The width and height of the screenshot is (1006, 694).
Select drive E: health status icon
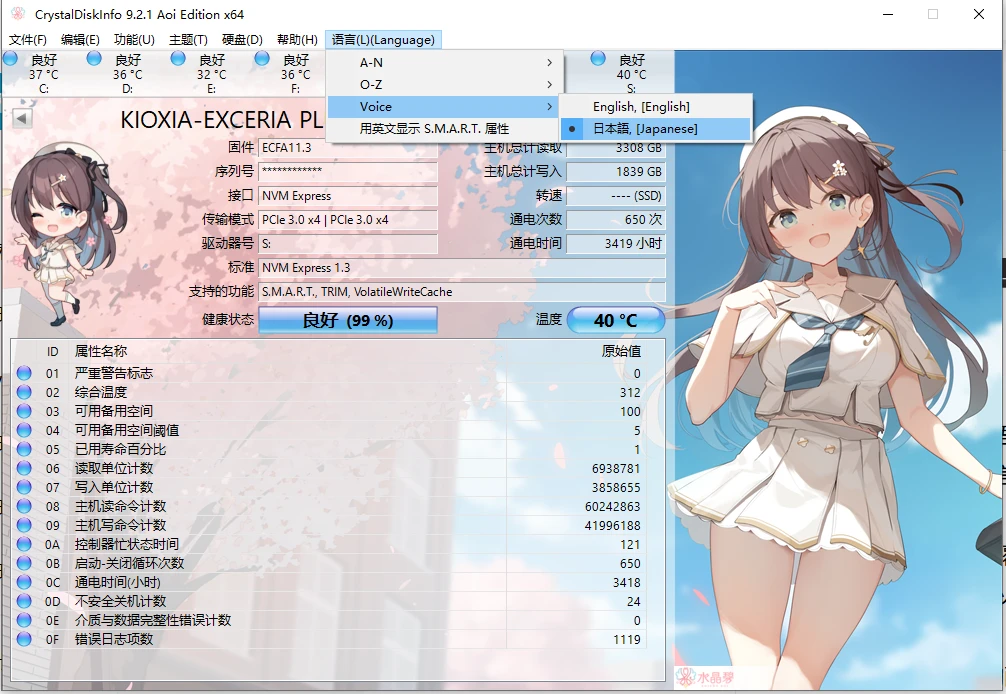pyautogui.click(x=178, y=59)
